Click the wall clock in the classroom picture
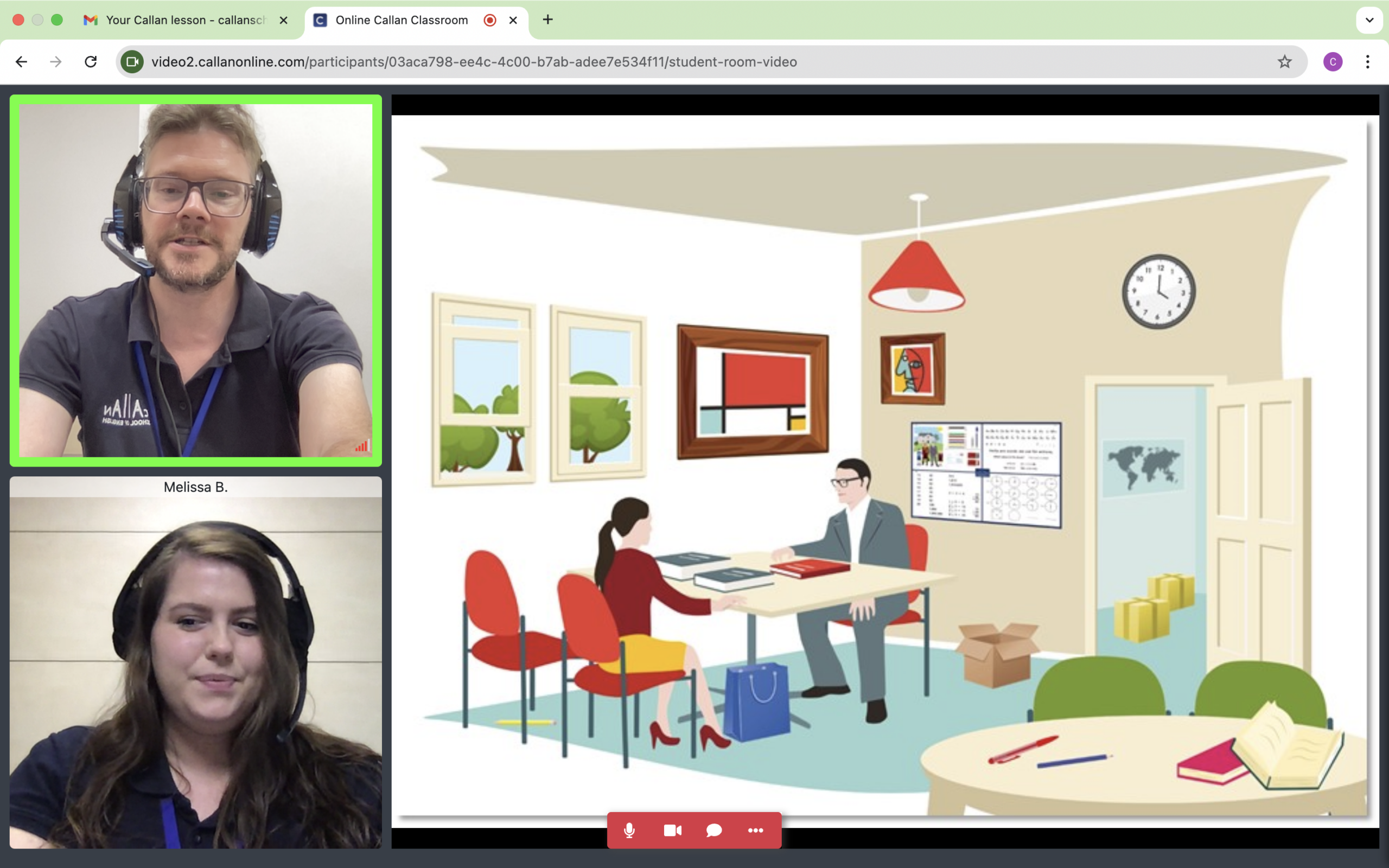The image size is (1389, 868). [1158, 292]
